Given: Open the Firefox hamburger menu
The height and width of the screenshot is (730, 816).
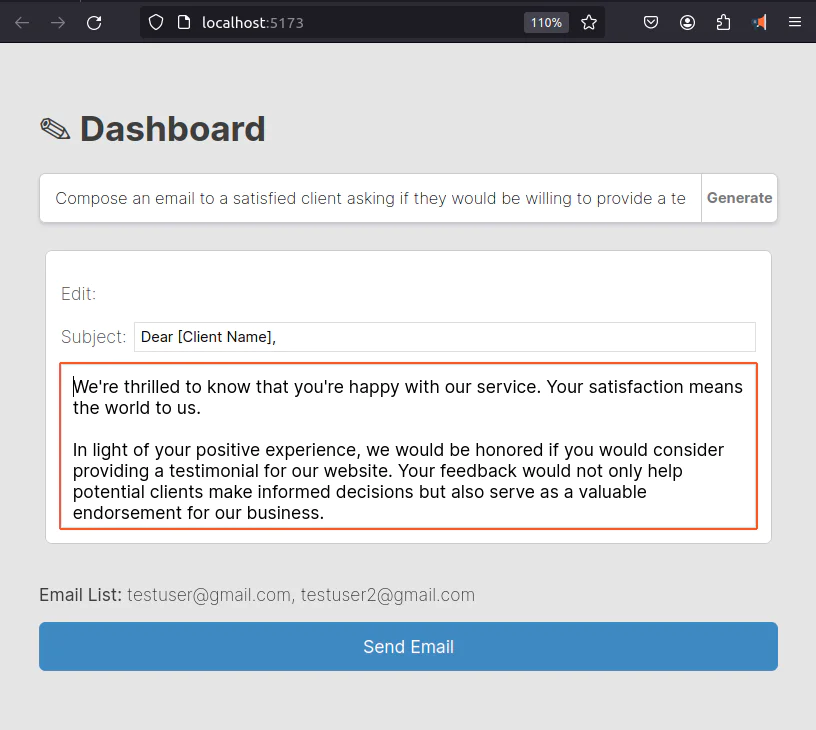Looking at the screenshot, I should point(795,22).
